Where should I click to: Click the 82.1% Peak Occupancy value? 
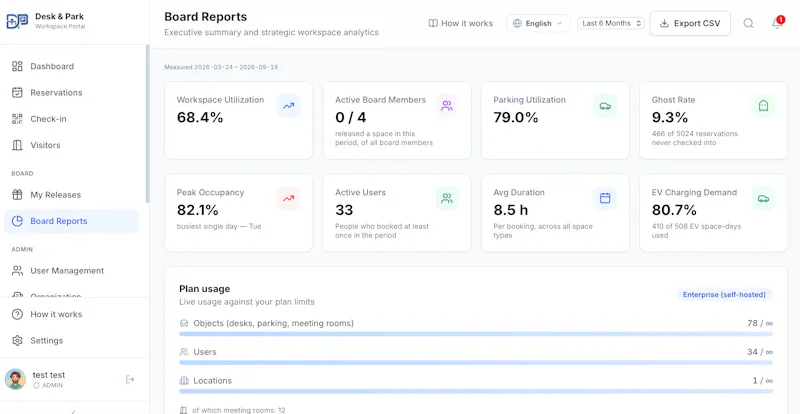point(197,210)
